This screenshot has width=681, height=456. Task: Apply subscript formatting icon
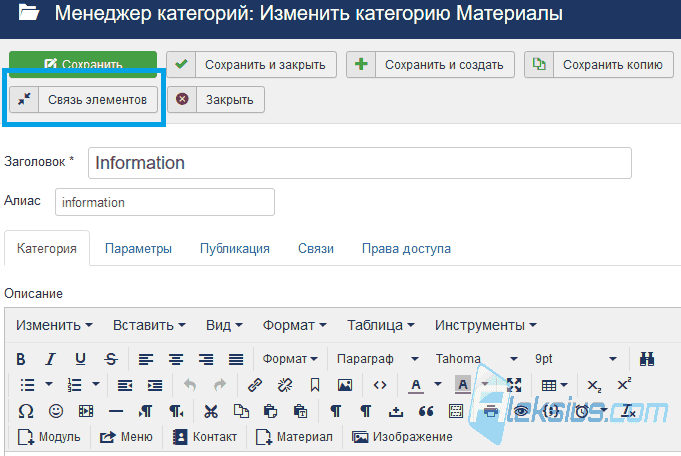coord(594,385)
